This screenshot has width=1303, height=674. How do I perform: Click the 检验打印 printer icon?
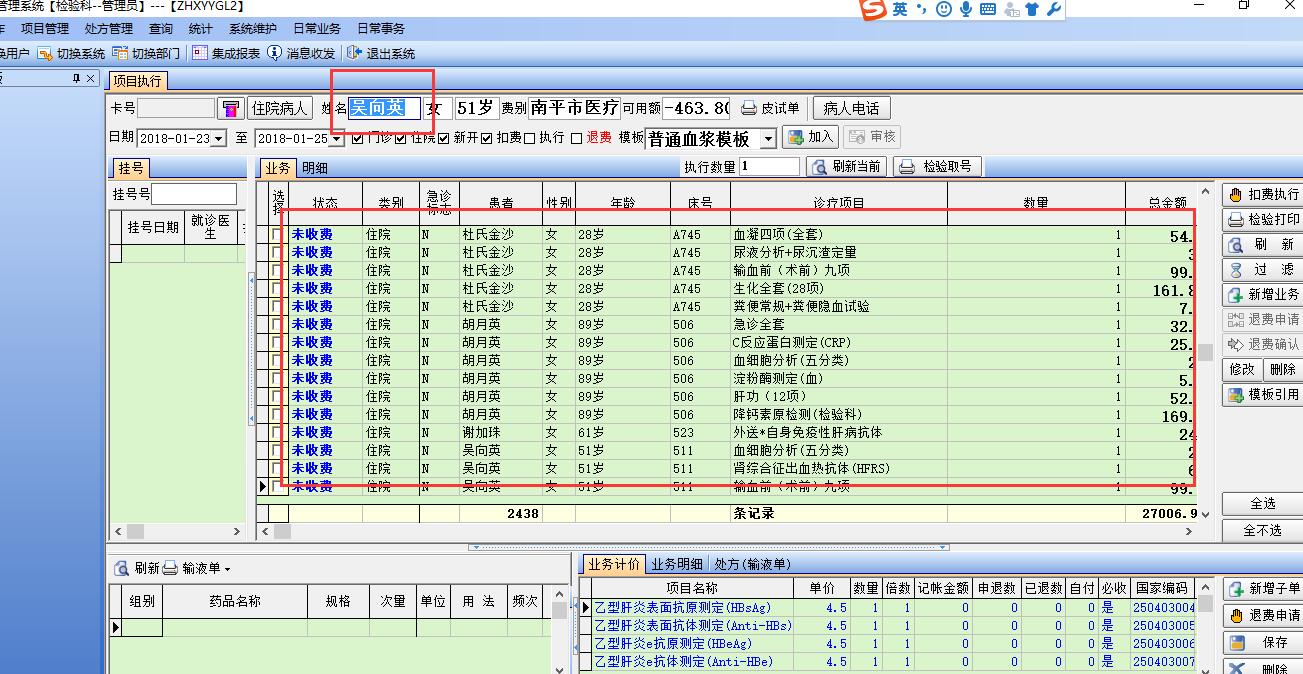[1235, 219]
